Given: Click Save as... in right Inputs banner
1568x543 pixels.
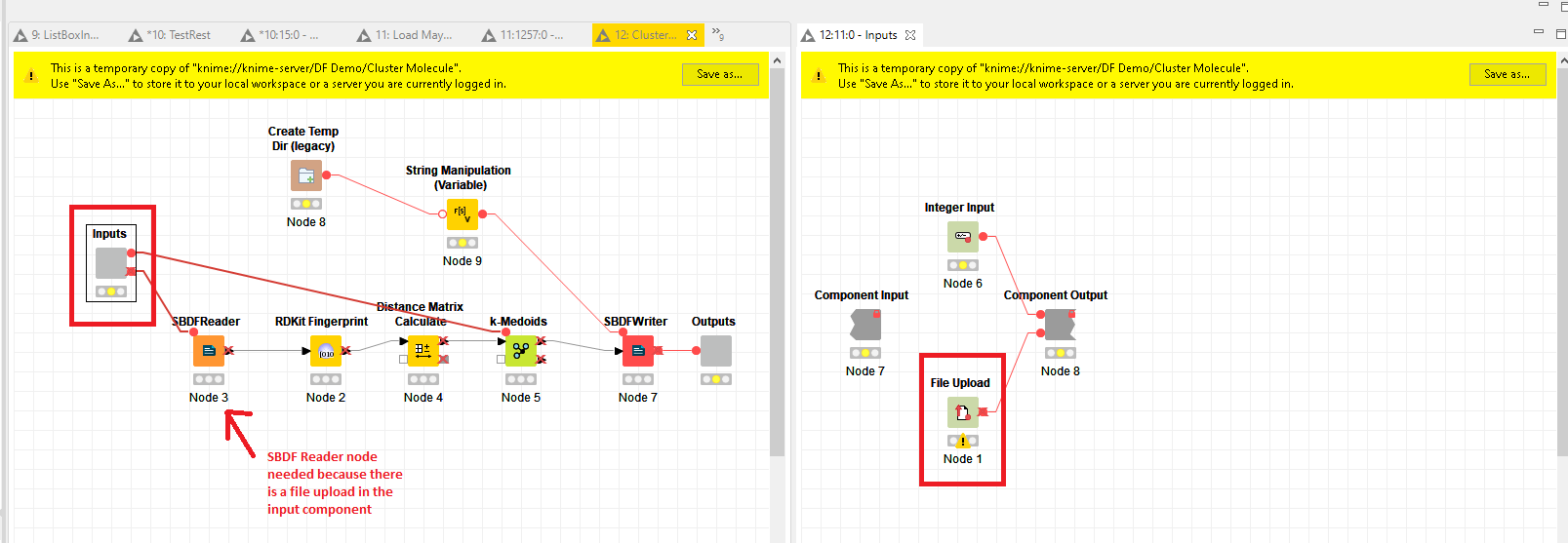Looking at the screenshot, I should 1508,74.
